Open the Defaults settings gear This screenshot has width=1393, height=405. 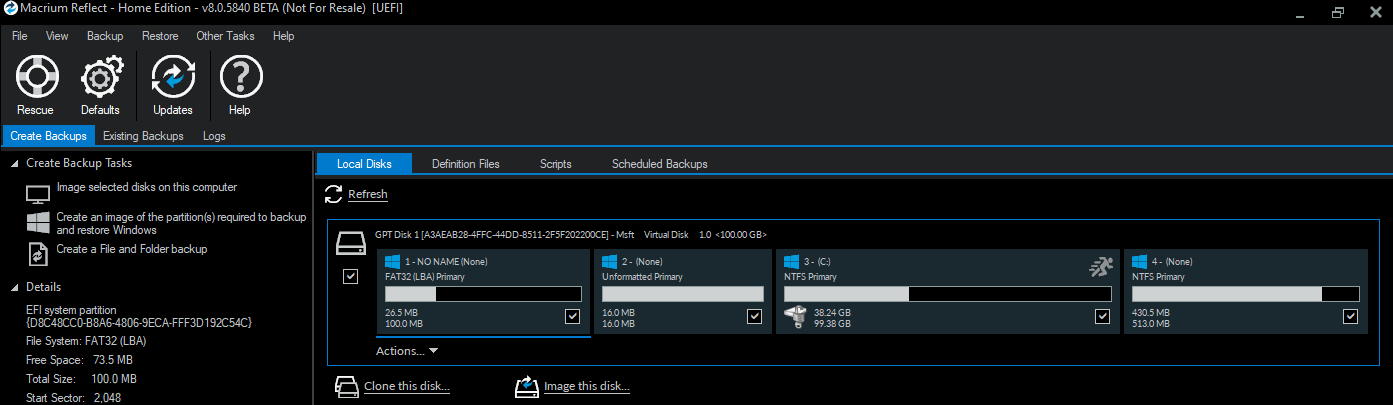[100, 76]
